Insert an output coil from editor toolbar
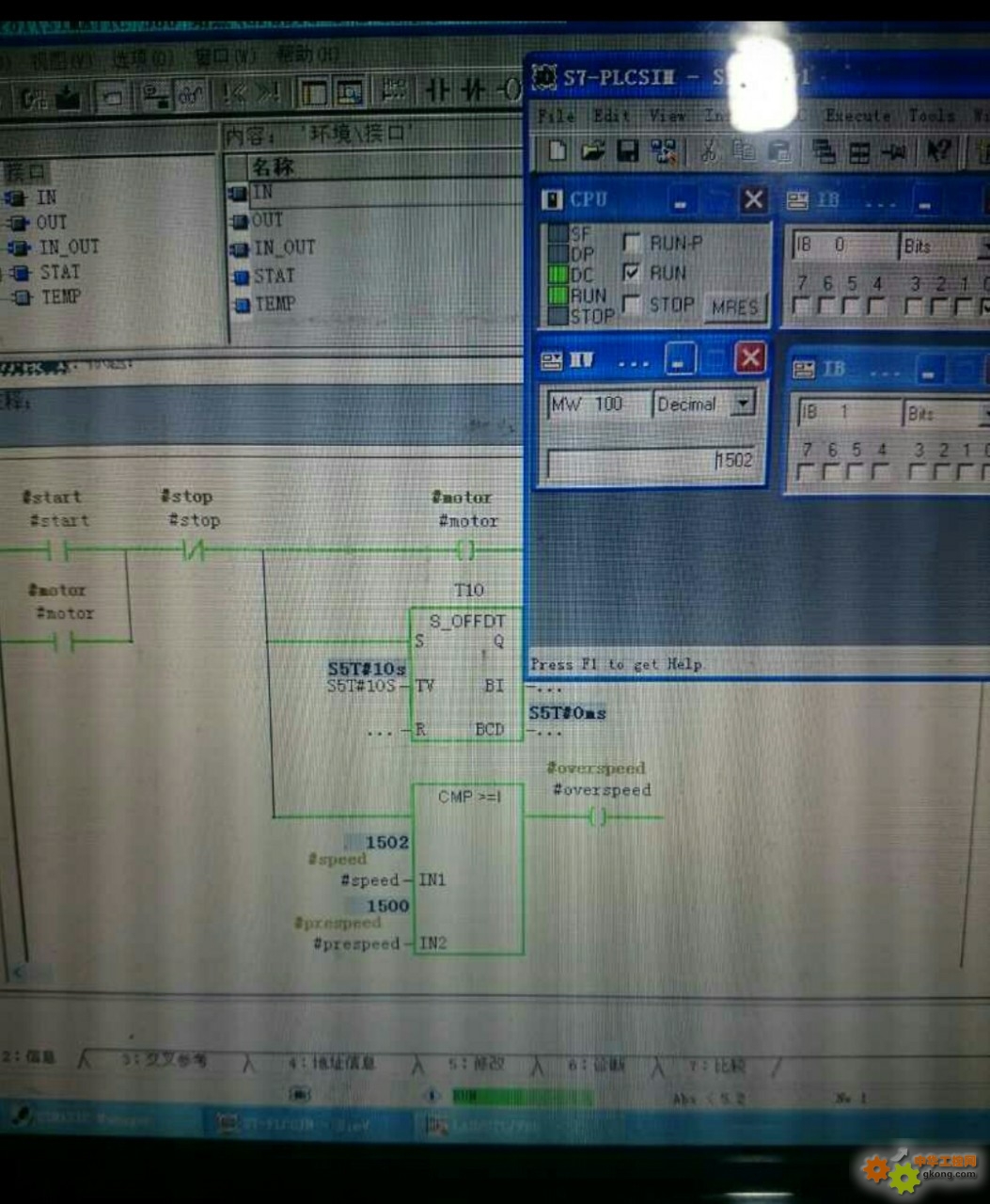Viewport: 990px width, 1204px height. coord(508,91)
